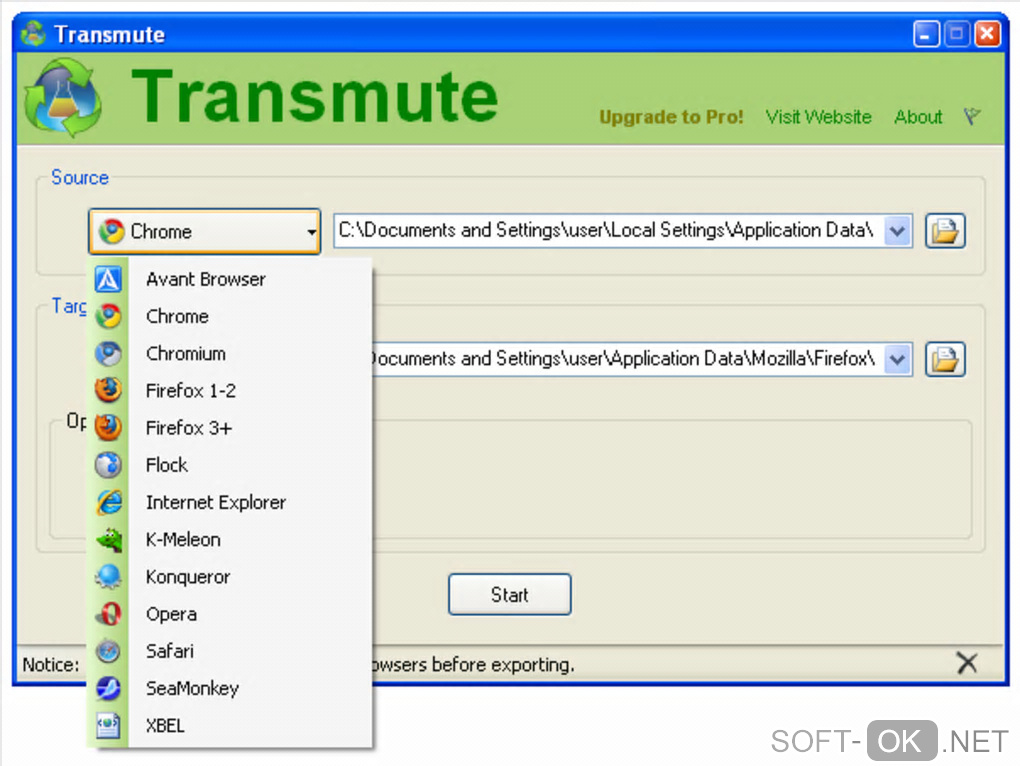Click the Flock globe icon
This screenshot has width=1020, height=766.
click(108, 465)
